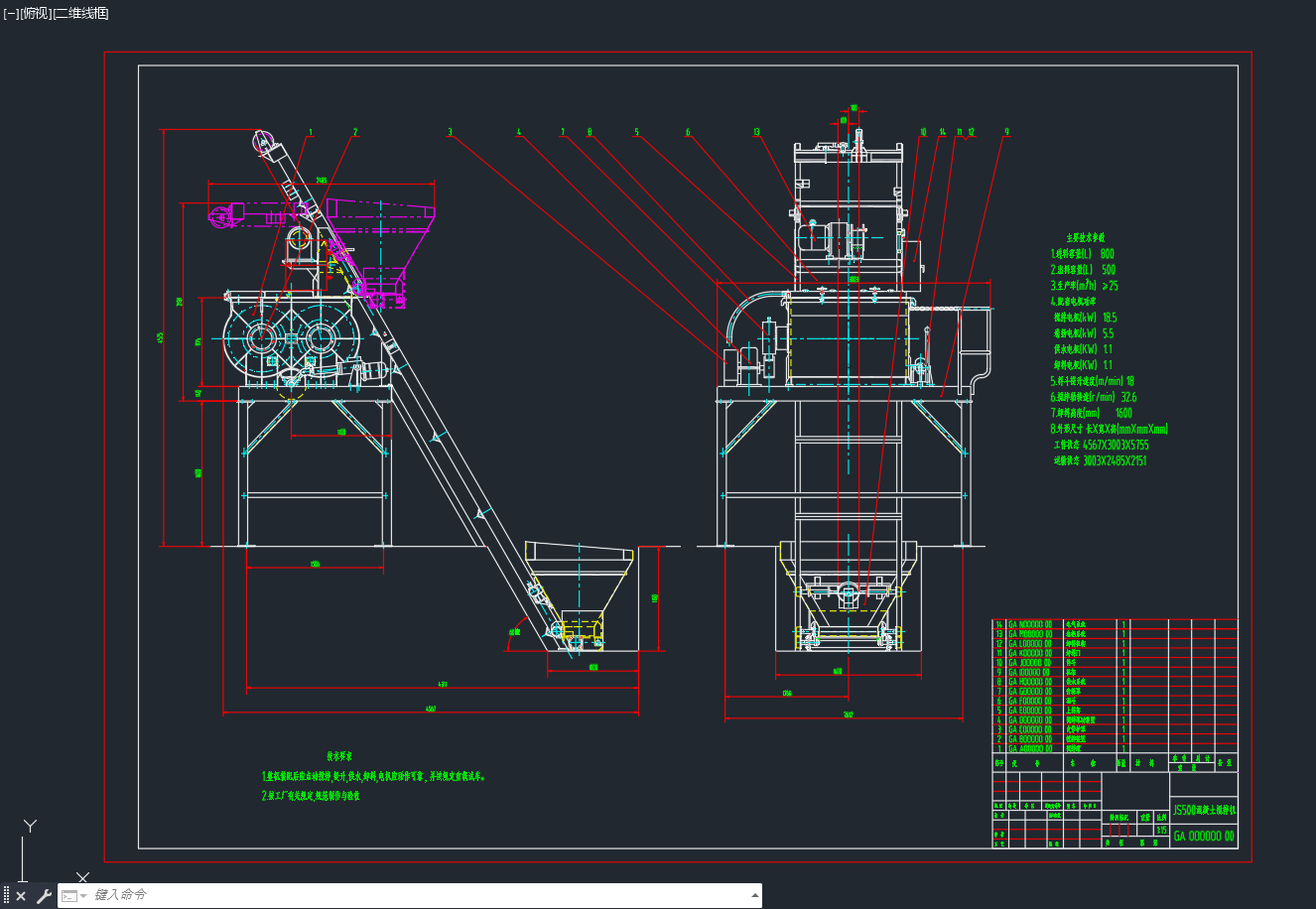The width and height of the screenshot is (1316, 909).
Task: Select the discharge height (mm) 1600 line
Action: pos(1092,413)
